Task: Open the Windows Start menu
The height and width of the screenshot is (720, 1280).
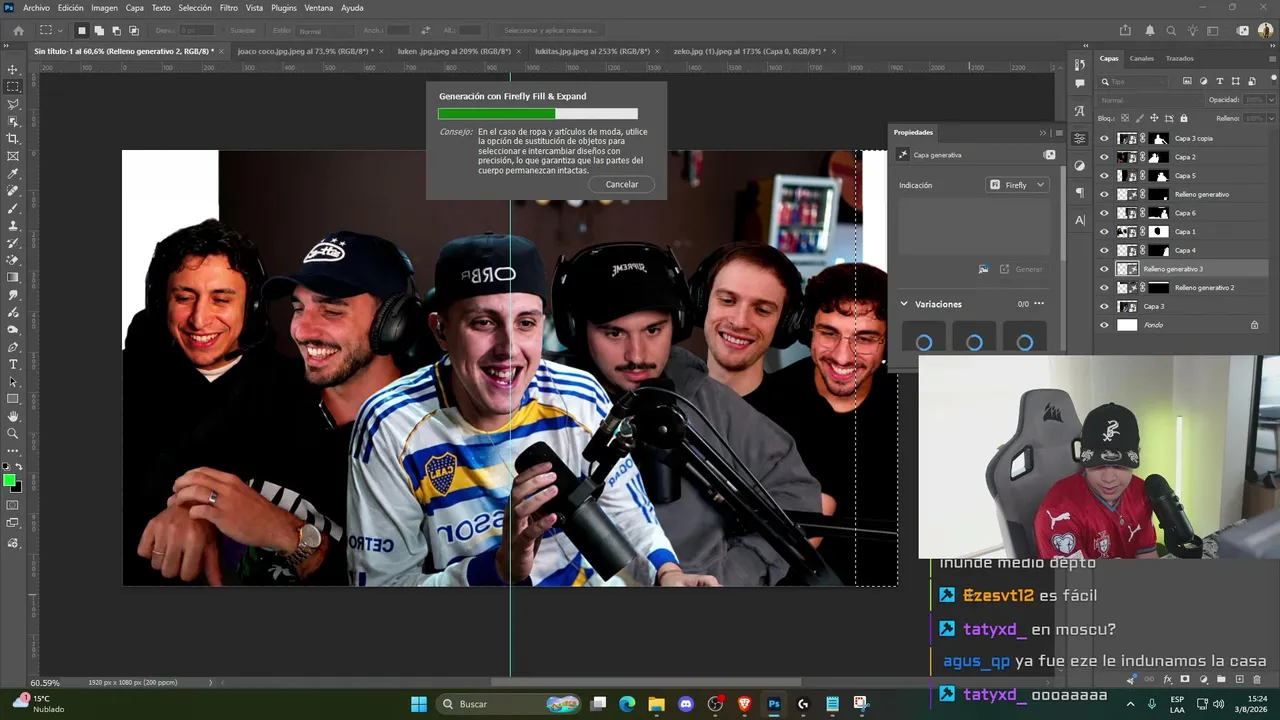Action: tap(419, 704)
